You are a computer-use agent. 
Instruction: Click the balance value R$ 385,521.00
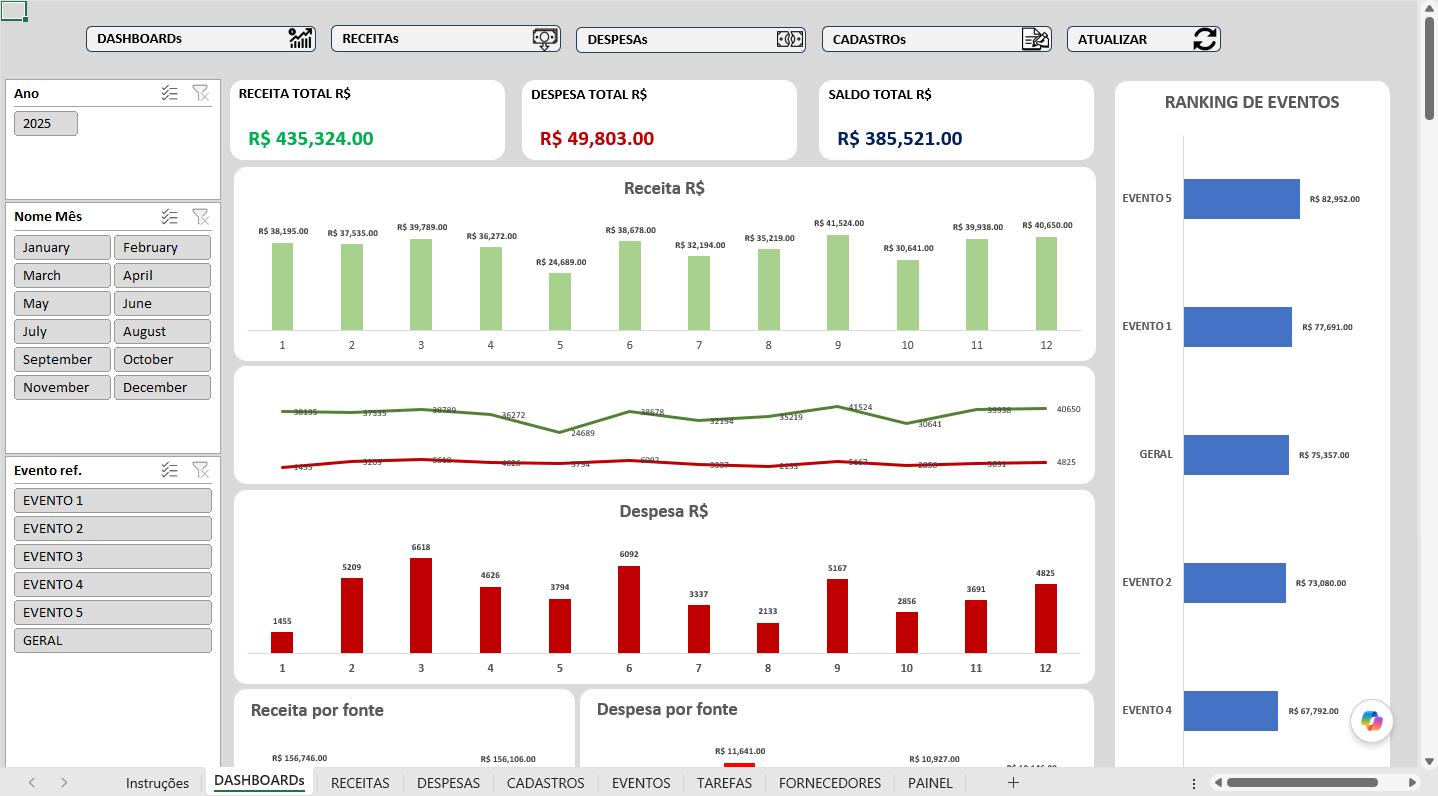(900, 139)
